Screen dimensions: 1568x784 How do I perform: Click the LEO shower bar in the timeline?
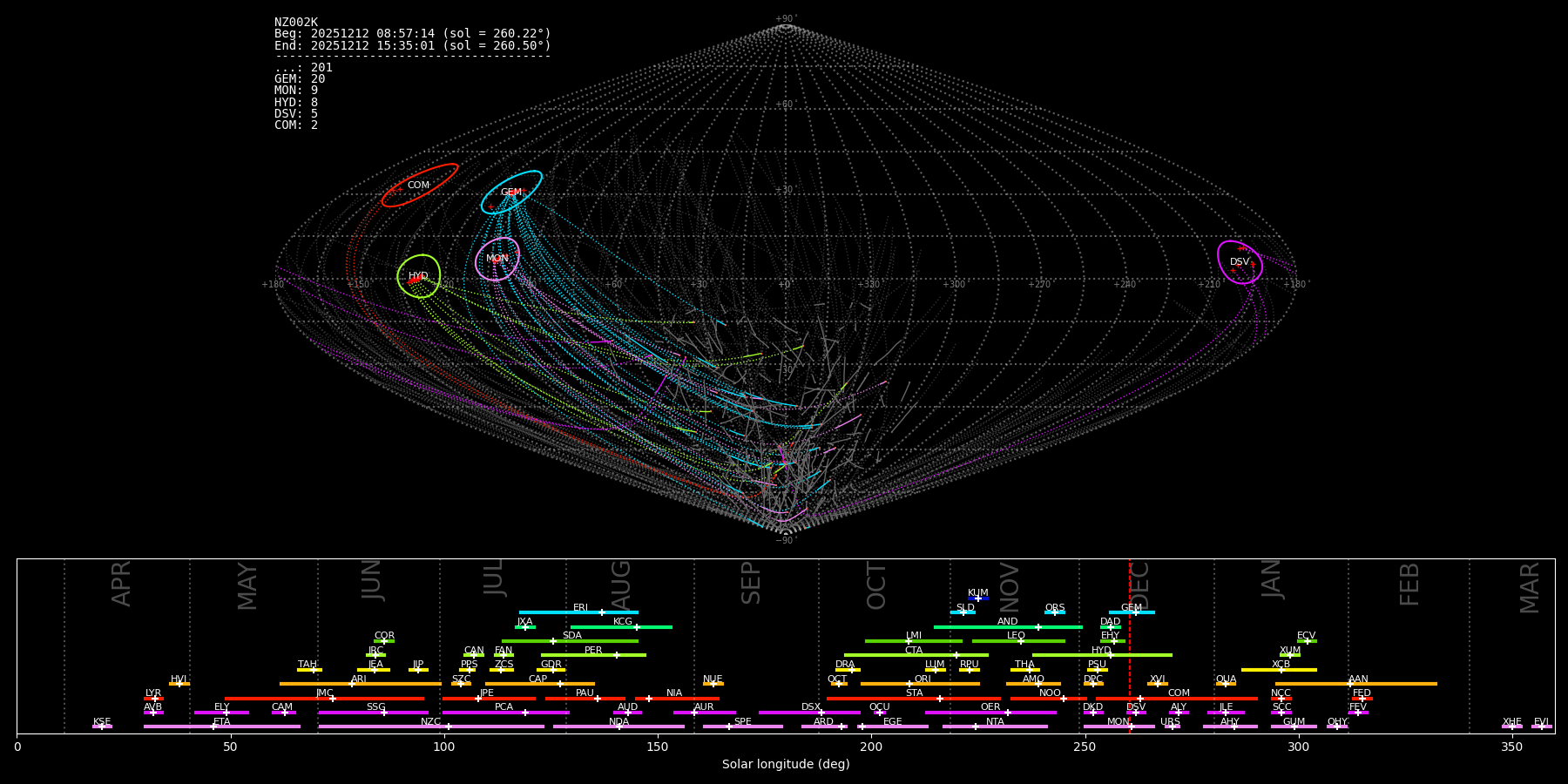[1018, 641]
